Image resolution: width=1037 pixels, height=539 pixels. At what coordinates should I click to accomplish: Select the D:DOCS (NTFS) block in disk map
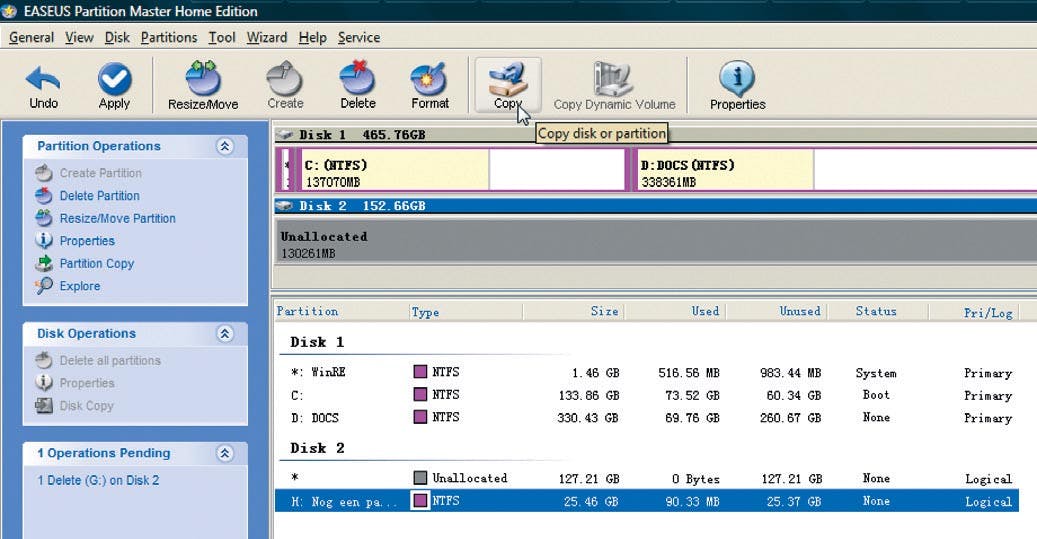[835, 170]
